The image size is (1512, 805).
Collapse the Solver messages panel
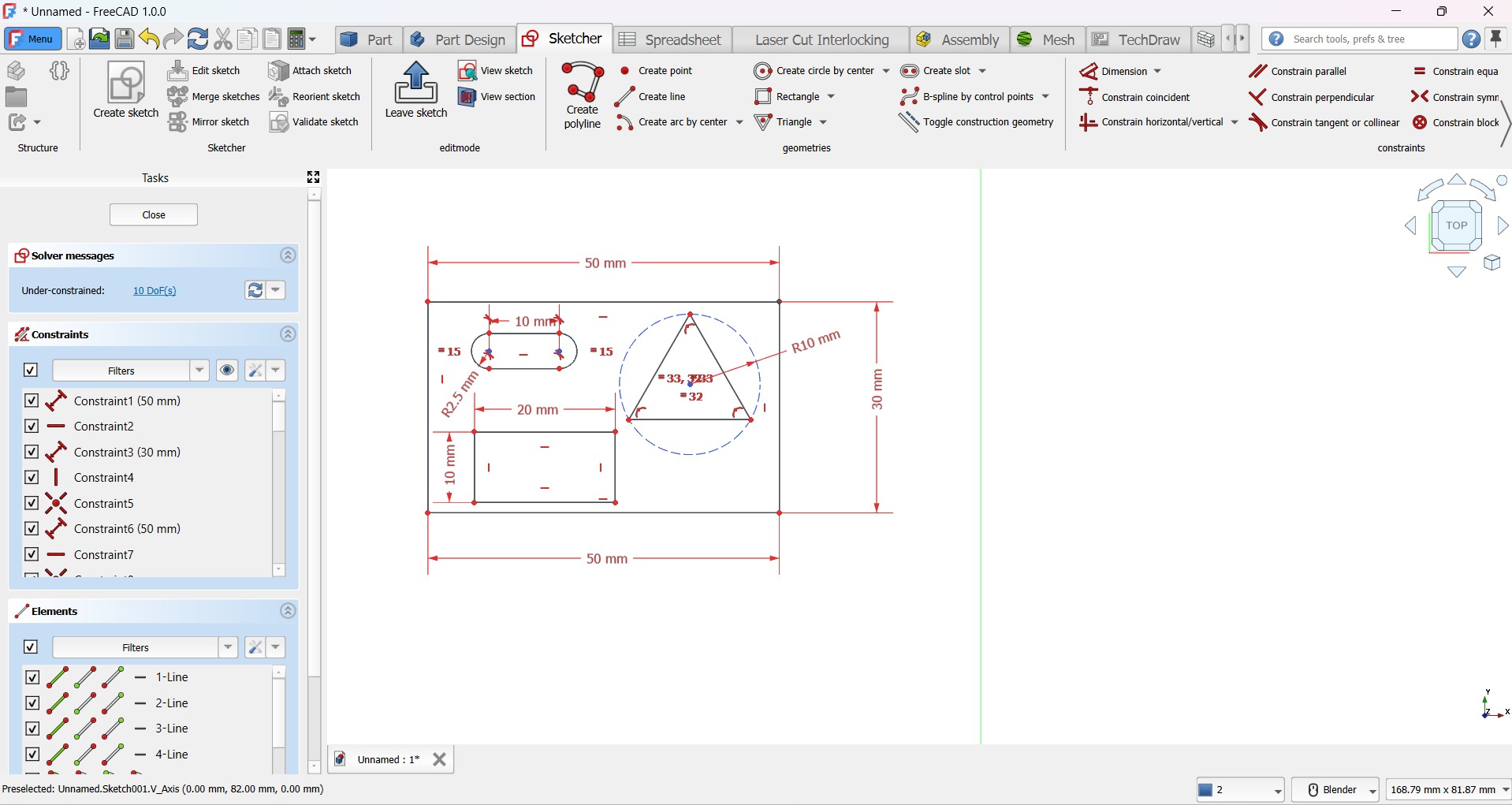click(288, 255)
